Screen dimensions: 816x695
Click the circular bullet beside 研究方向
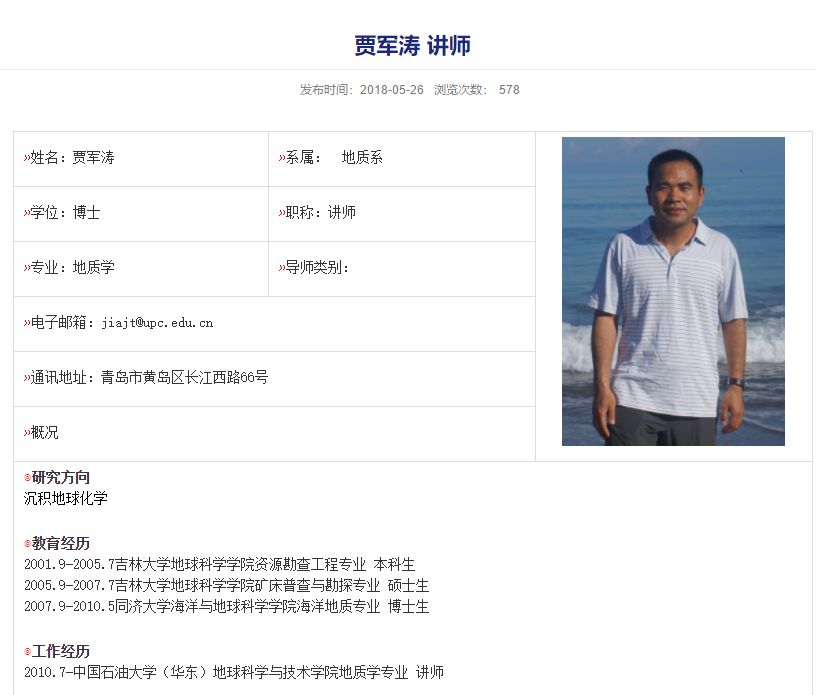pyautogui.click(x=28, y=477)
